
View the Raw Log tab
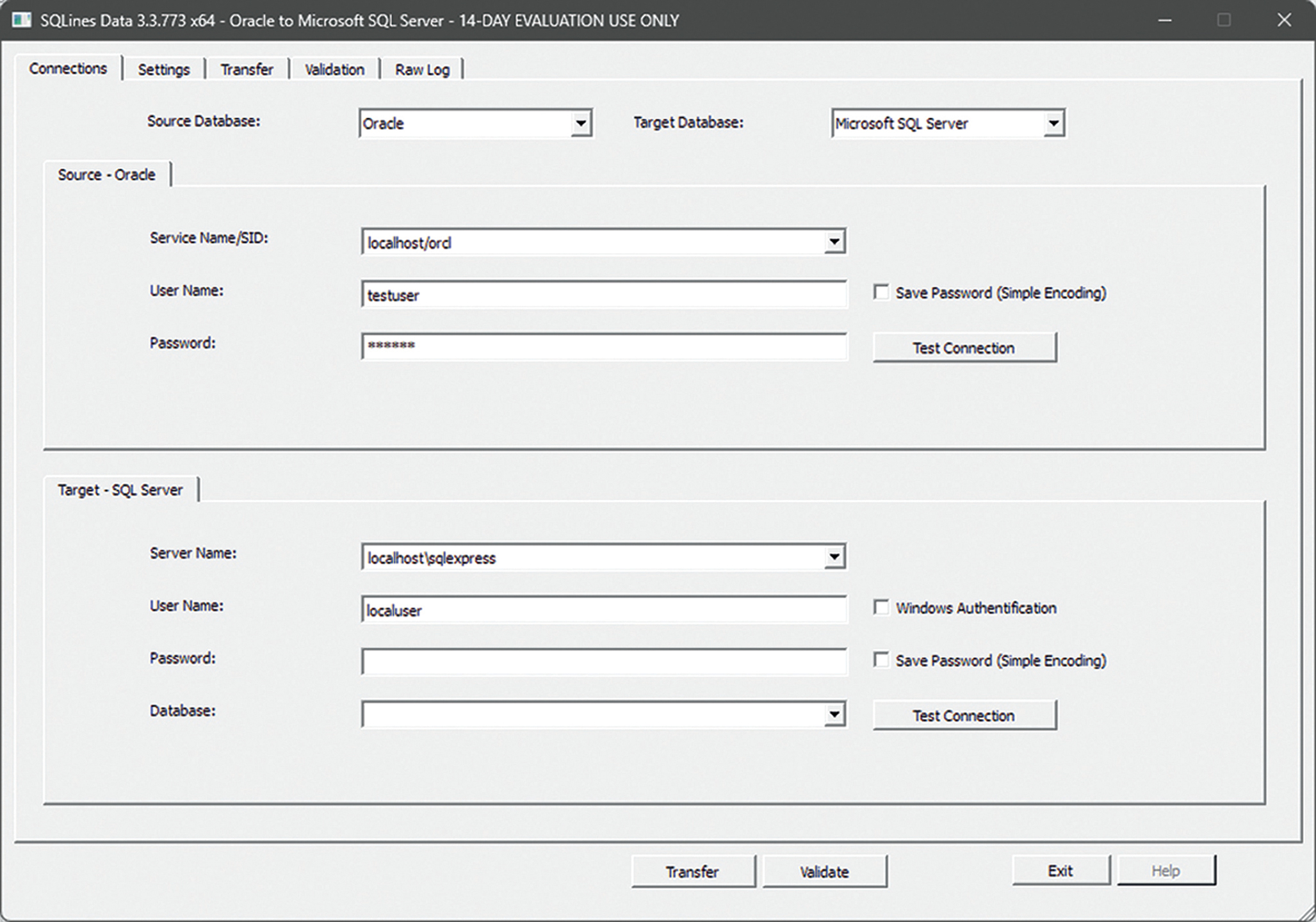422,69
